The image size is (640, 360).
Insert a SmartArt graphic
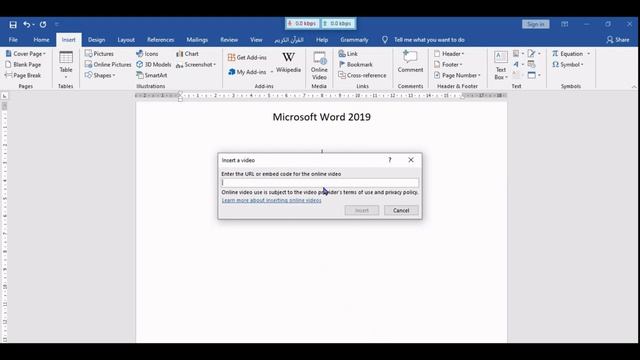[152, 76]
